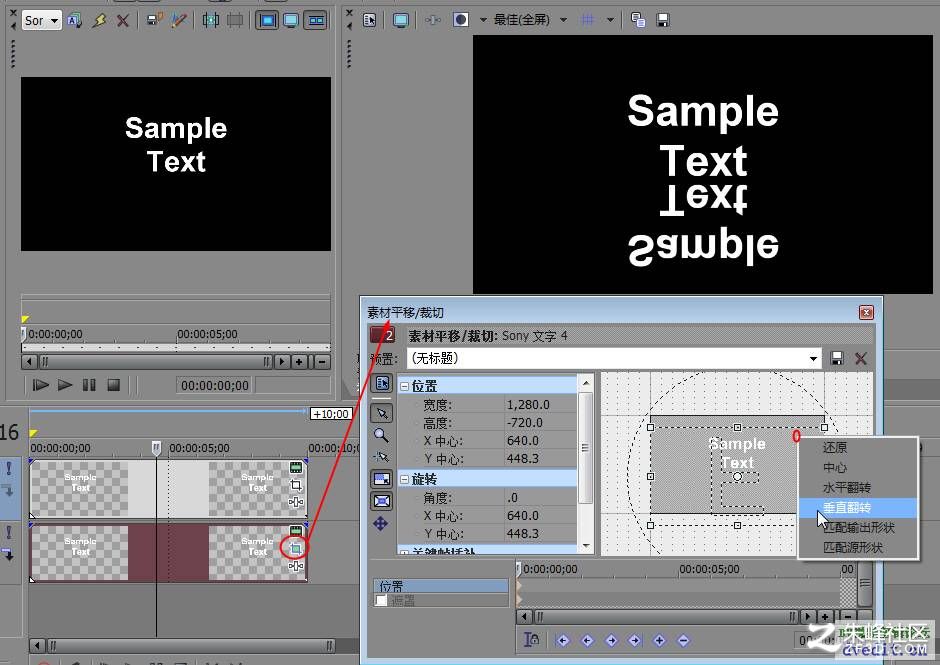Toggle sync cursor lock button near keyframe controls
Viewport: 940px width, 665px height.
[x=532, y=640]
